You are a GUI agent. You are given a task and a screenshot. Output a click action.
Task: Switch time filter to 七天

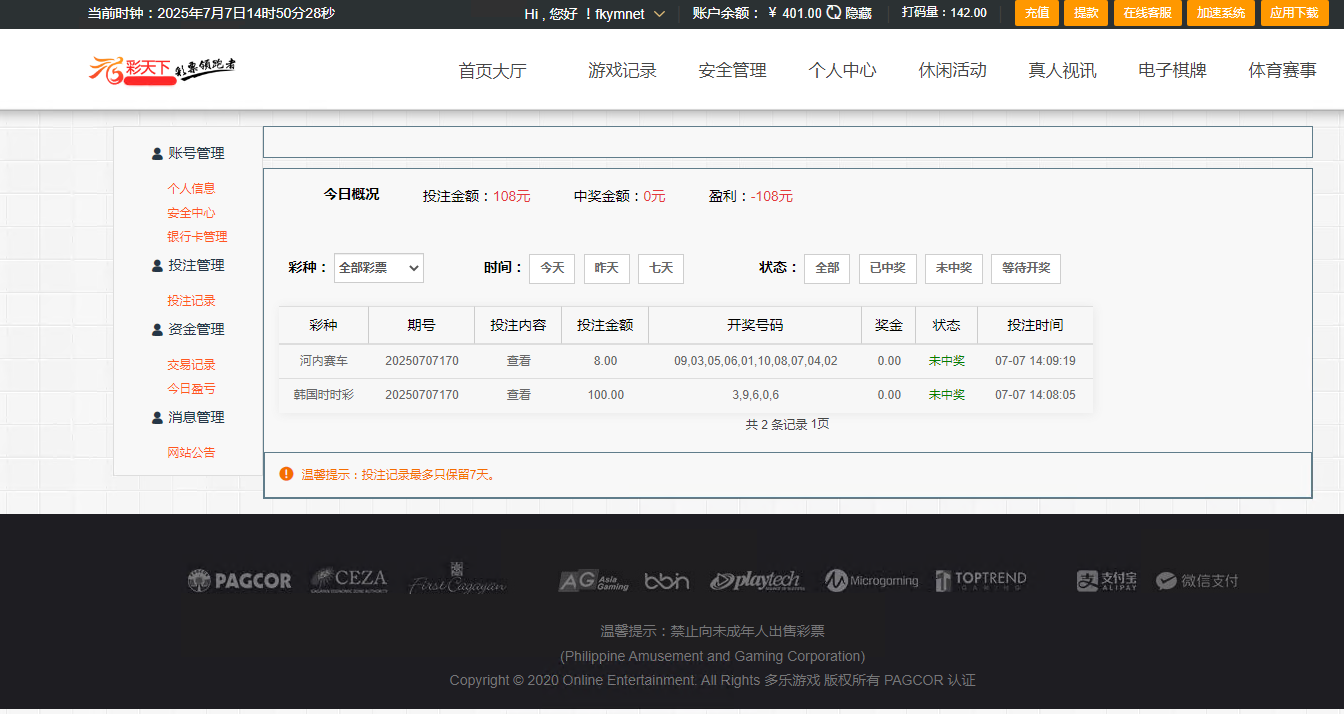click(x=661, y=268)
